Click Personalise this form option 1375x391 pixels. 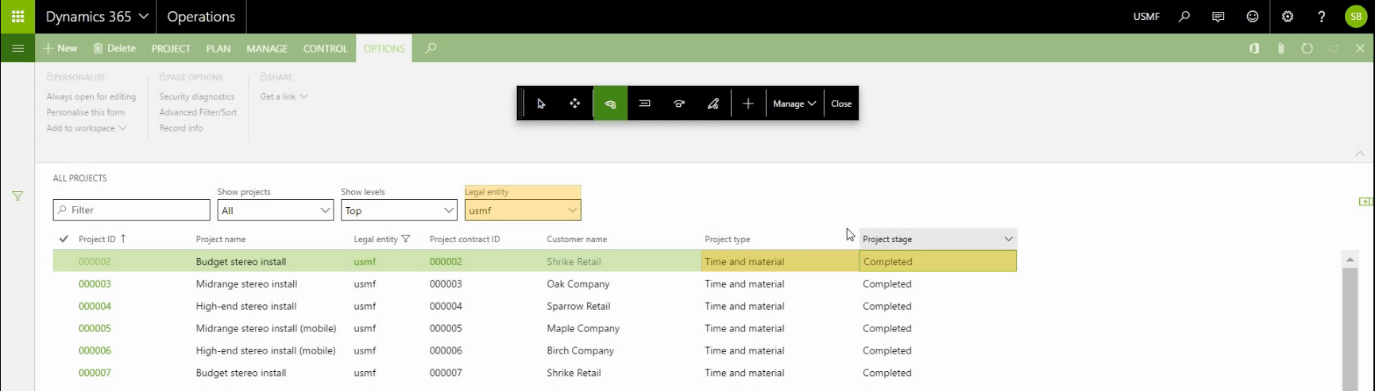[x=86, y=112]
